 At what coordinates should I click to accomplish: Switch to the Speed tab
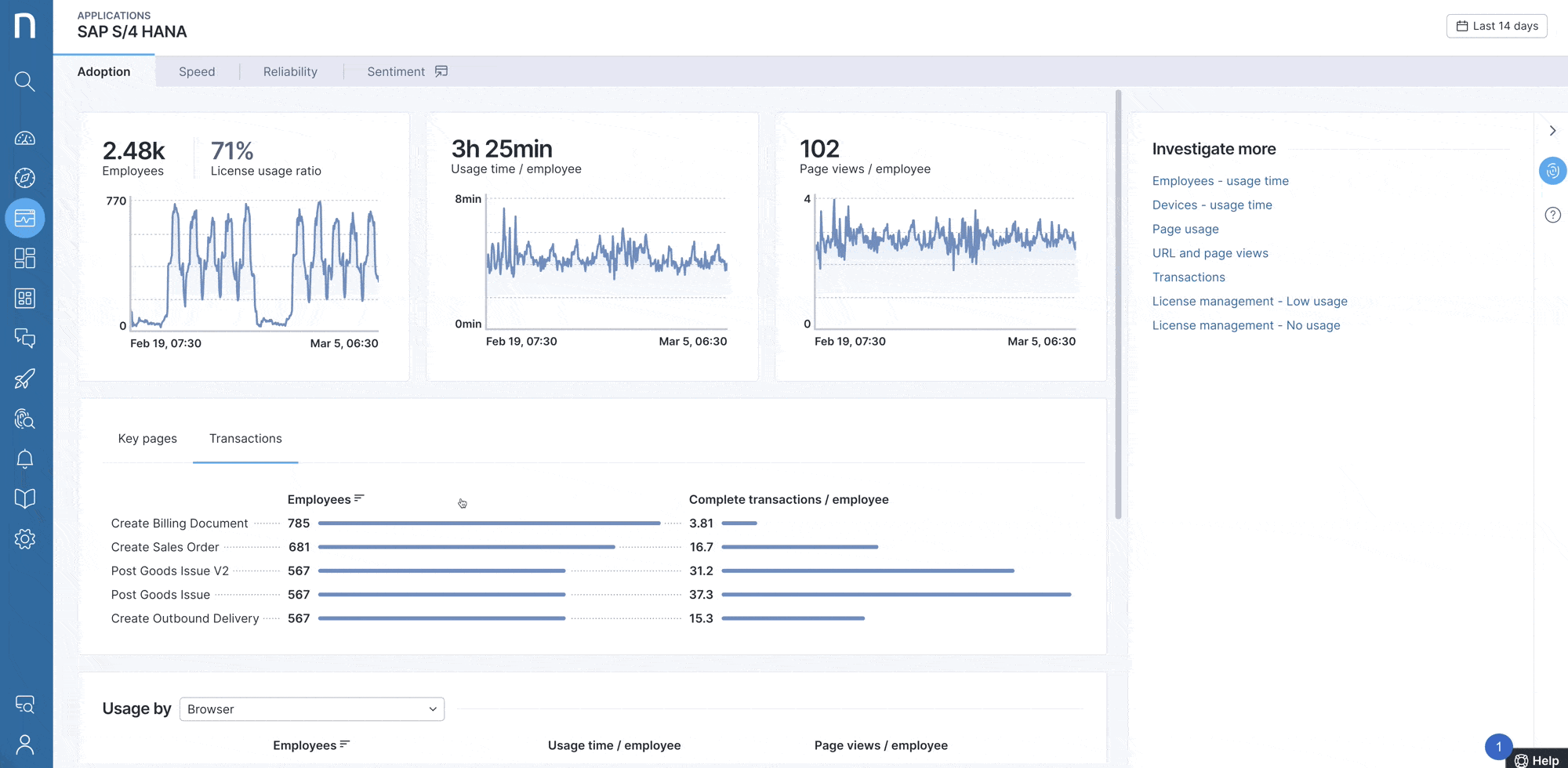(197, 71)
